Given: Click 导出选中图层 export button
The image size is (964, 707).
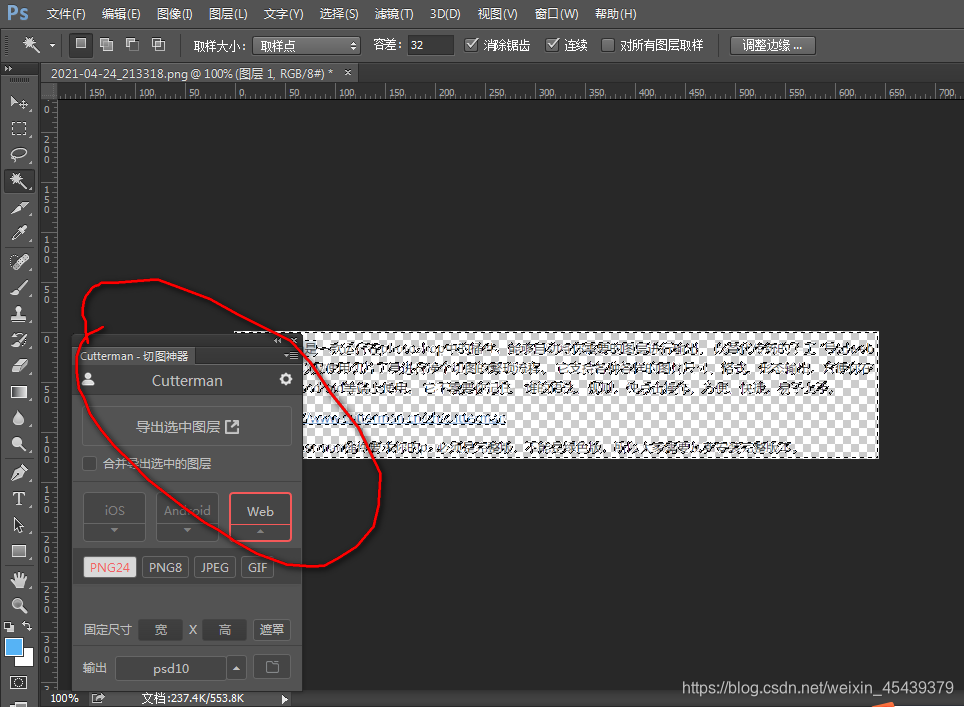Looking at the screenshot, I should pos(187,426).
